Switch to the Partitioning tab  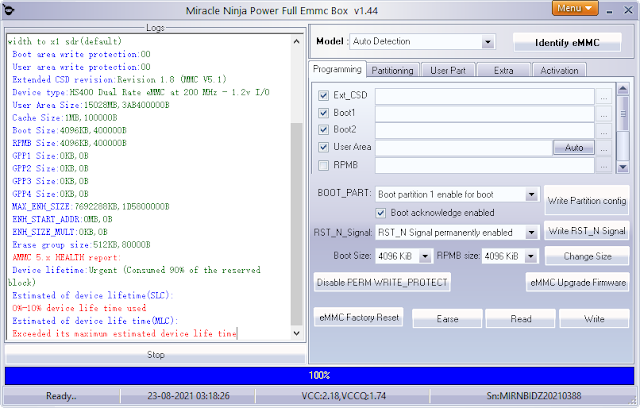pos(393,71)
